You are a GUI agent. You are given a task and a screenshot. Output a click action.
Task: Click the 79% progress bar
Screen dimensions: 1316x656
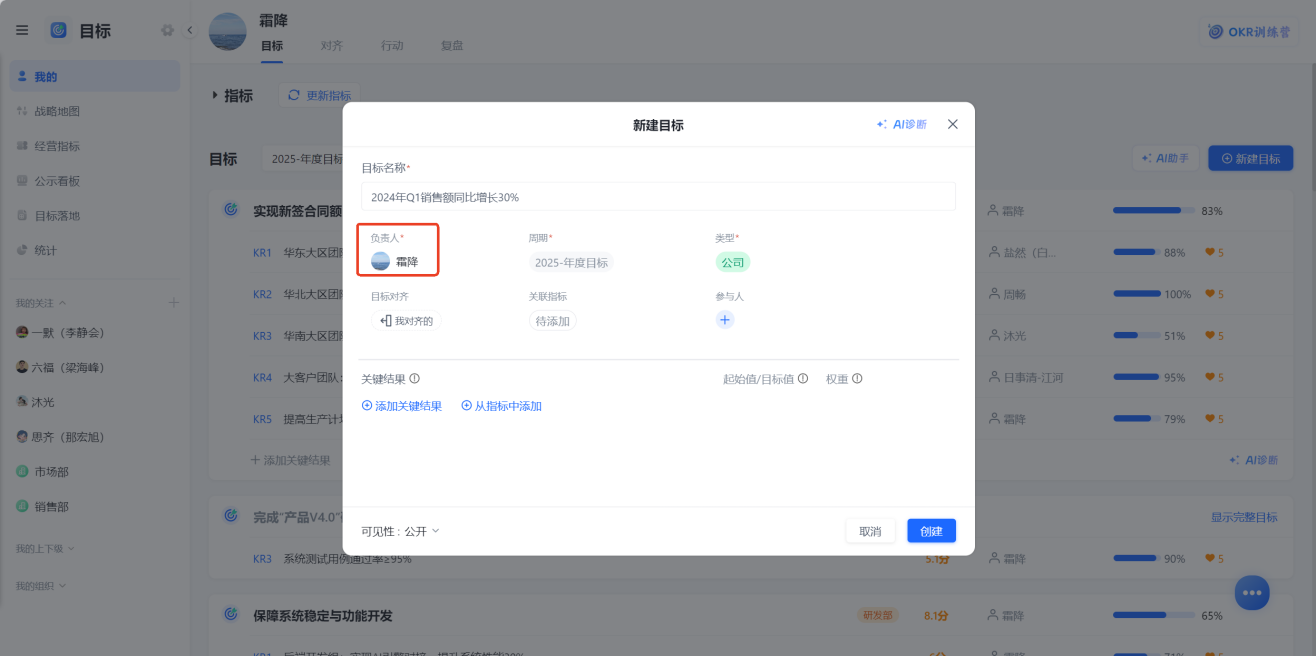1137,419
